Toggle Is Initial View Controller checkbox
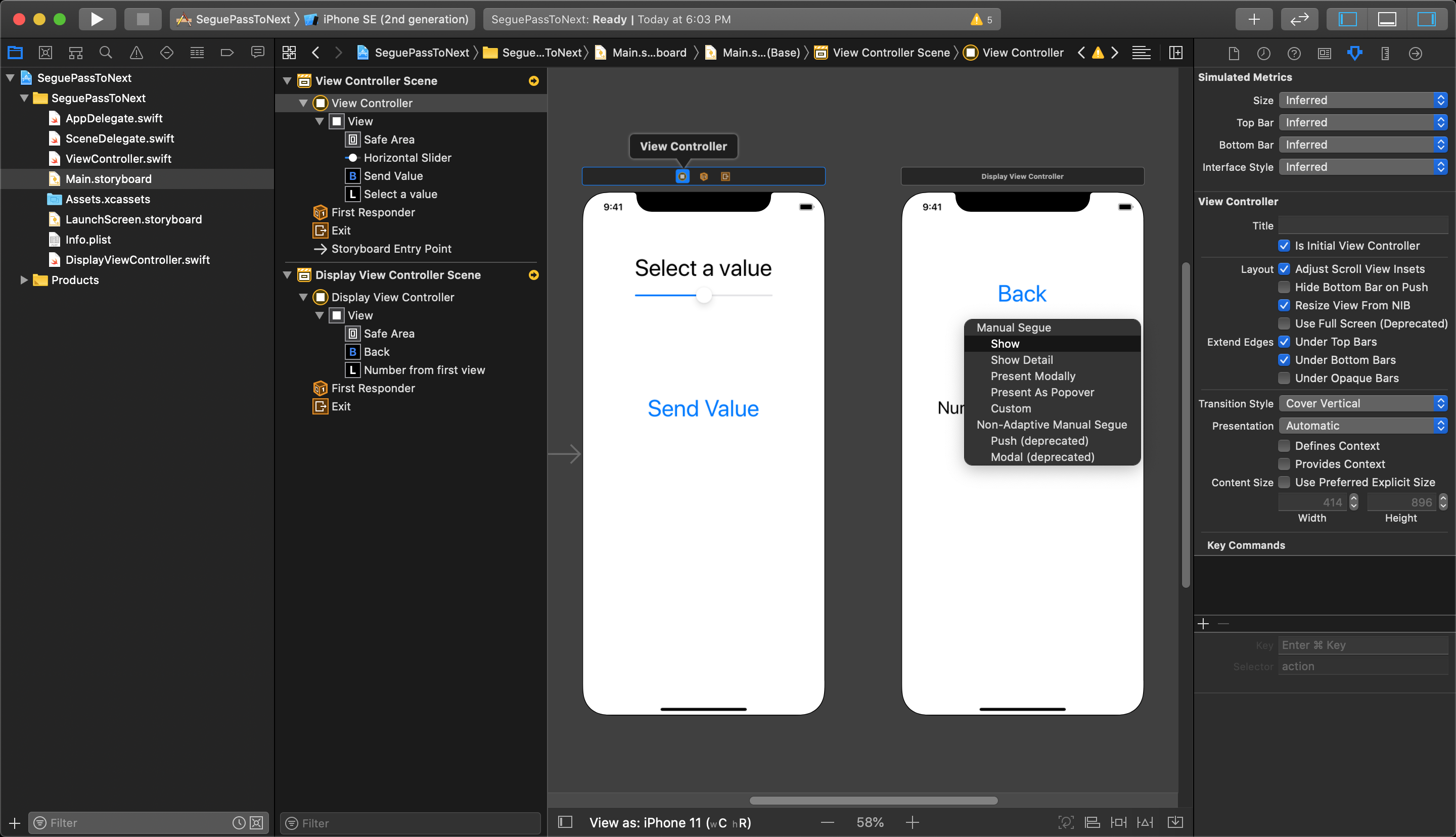 click(1284, 246)
